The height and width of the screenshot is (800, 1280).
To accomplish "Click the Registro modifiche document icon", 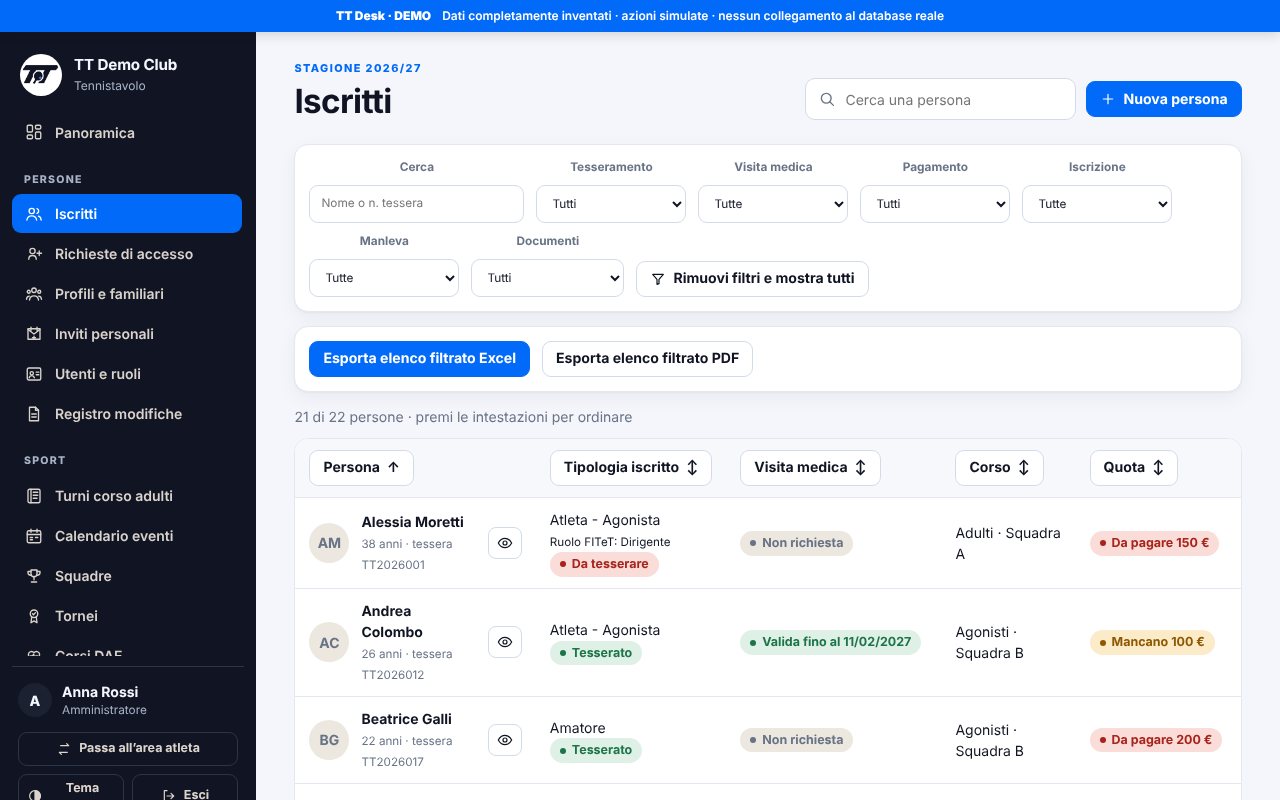I will click(x=34, y=414).
